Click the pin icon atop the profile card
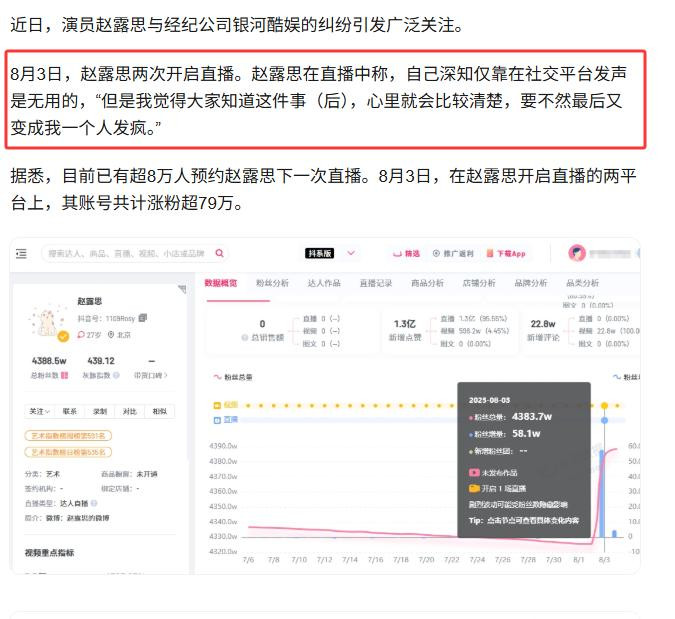675x619 pixels. click(x=183, y=289)
